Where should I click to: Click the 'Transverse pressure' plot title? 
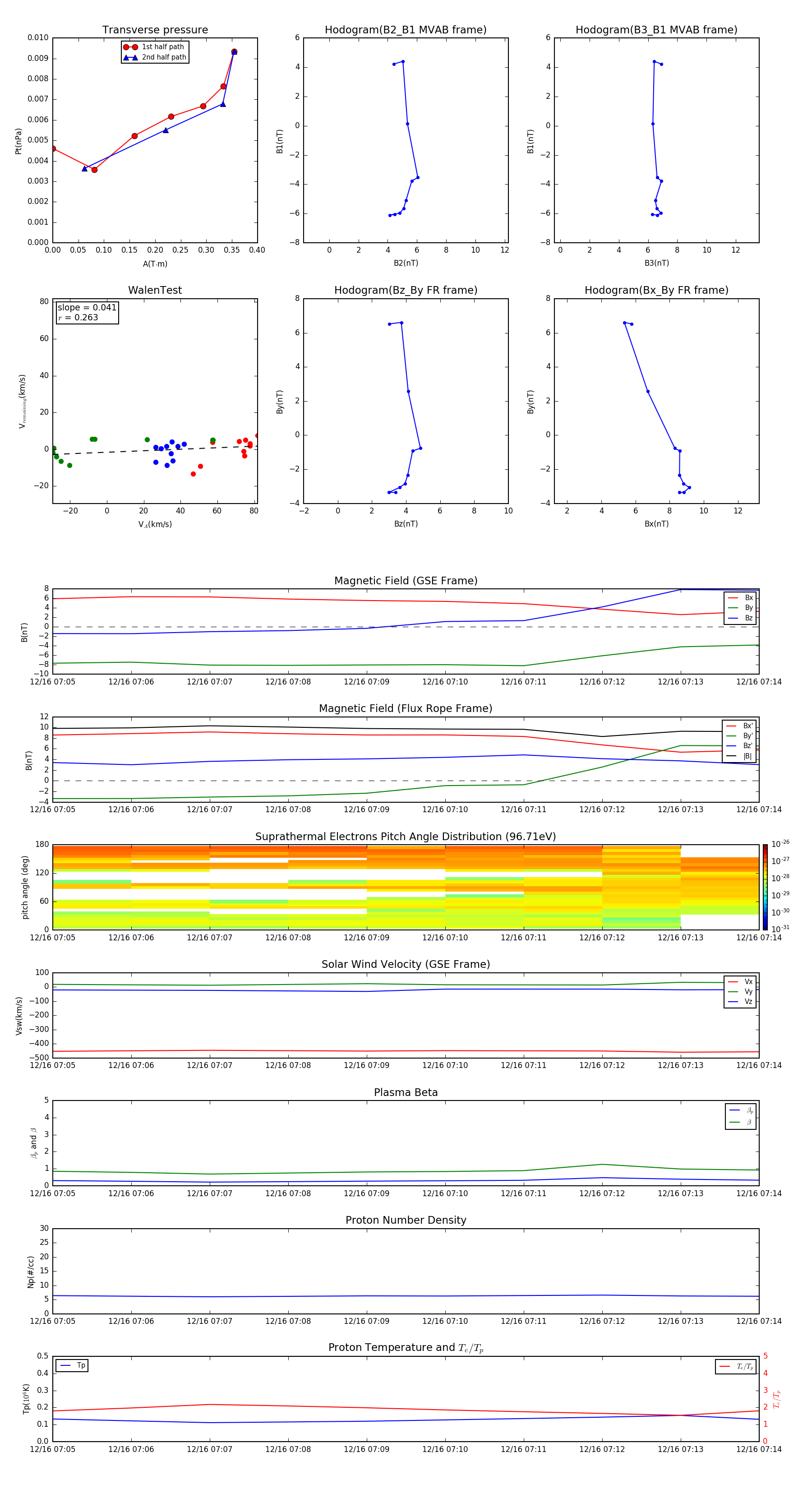(155, 30)
